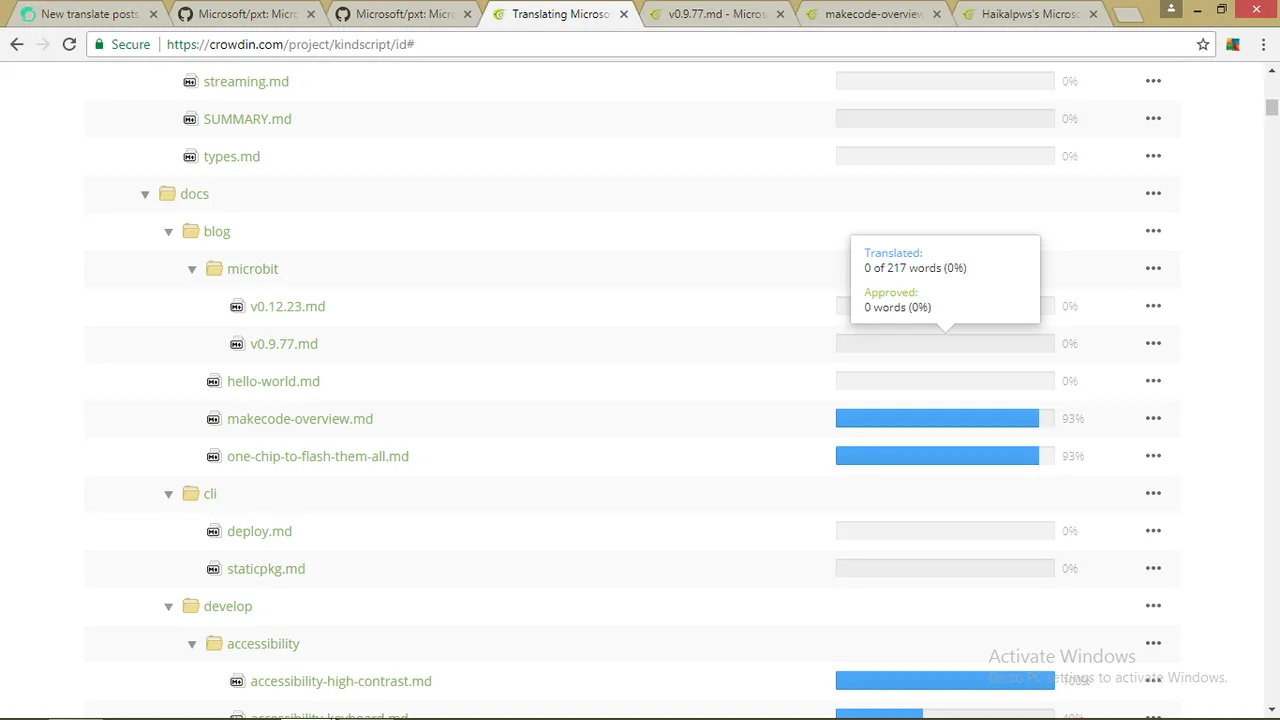The image size is (1280, 720).
Task: Go back with the browser back arrow
Action: (x=17, y=44)
